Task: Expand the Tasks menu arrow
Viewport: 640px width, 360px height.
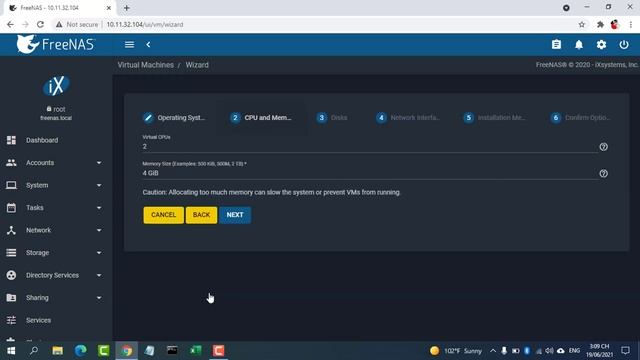Action: 99,208
